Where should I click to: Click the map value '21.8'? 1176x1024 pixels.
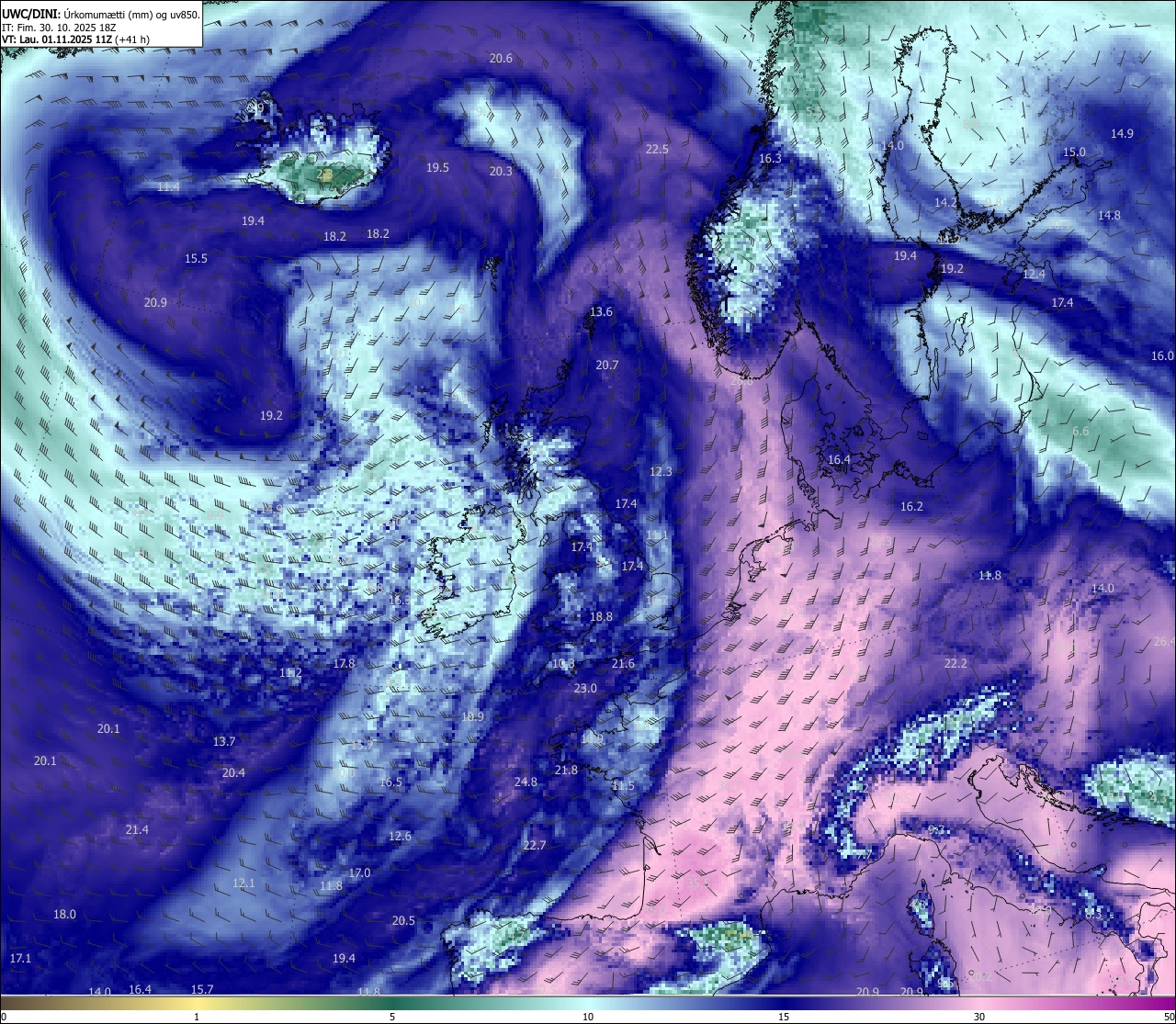(566, 770)
